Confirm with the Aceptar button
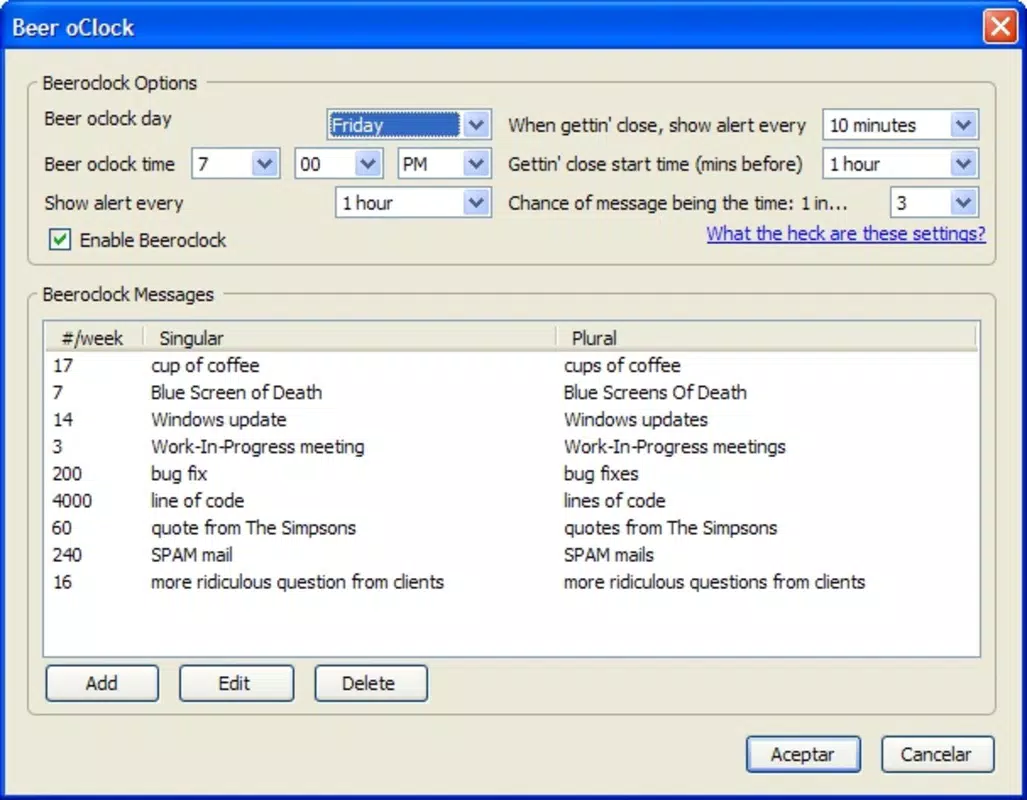The image size is (1027, 800). click(803, 754)
